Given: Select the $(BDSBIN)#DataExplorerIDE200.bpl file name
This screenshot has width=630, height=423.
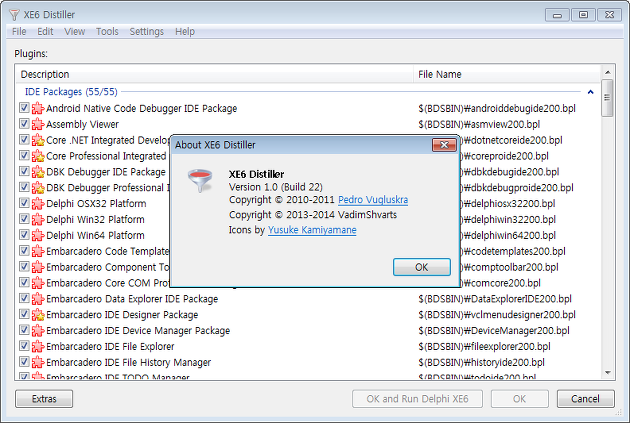Looking at the screenshot, I should click(495, 299).
